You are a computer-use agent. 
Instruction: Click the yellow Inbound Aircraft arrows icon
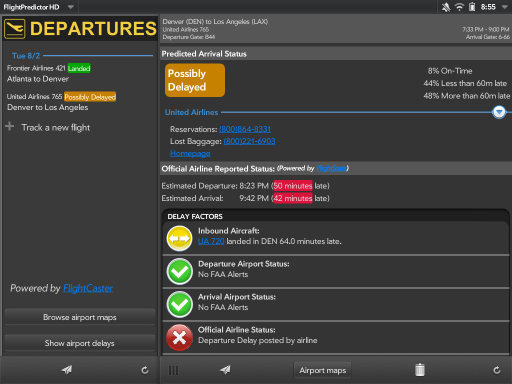179,239
